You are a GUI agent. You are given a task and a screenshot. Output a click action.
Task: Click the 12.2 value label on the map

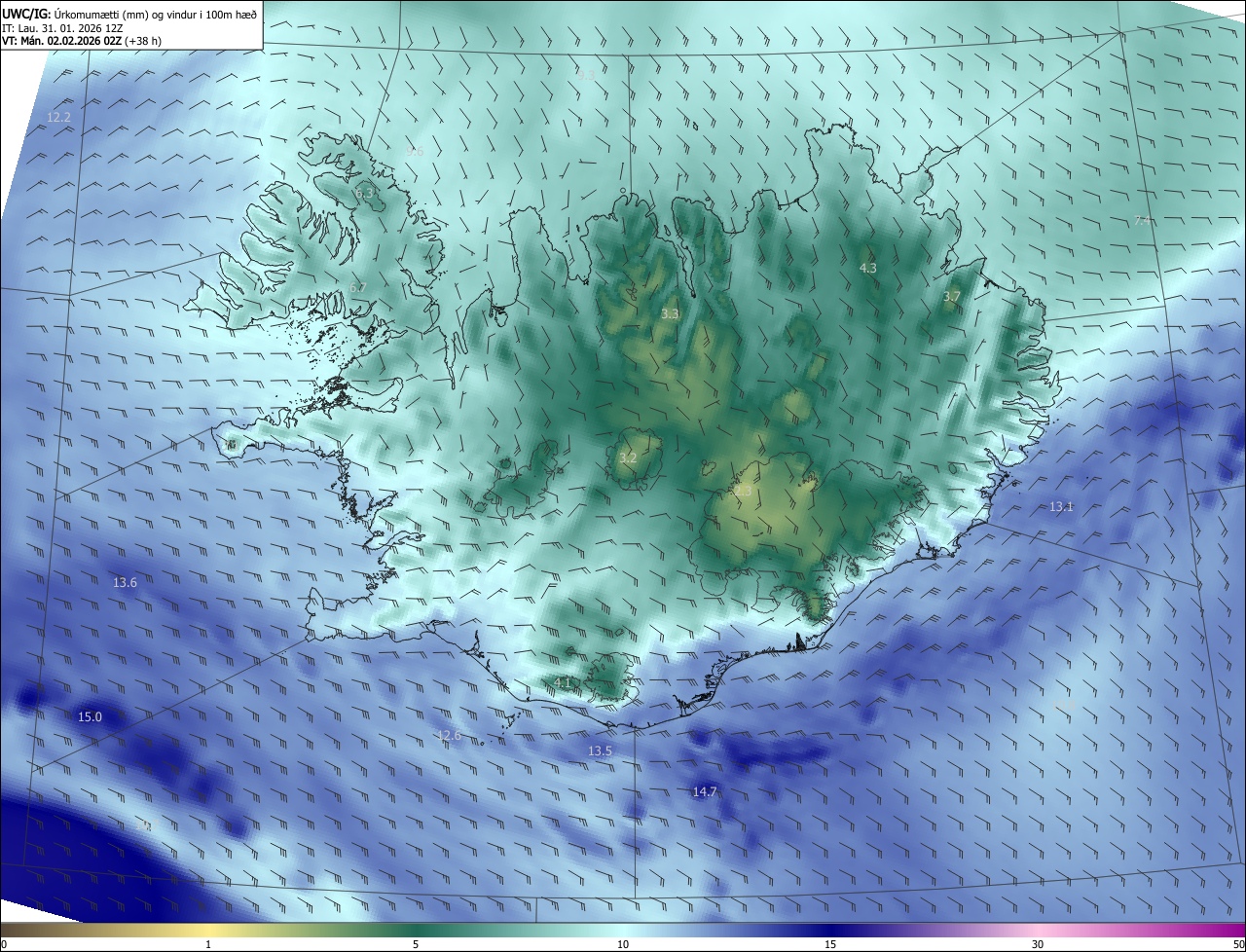pyautogui.click(x=58, y=117)
